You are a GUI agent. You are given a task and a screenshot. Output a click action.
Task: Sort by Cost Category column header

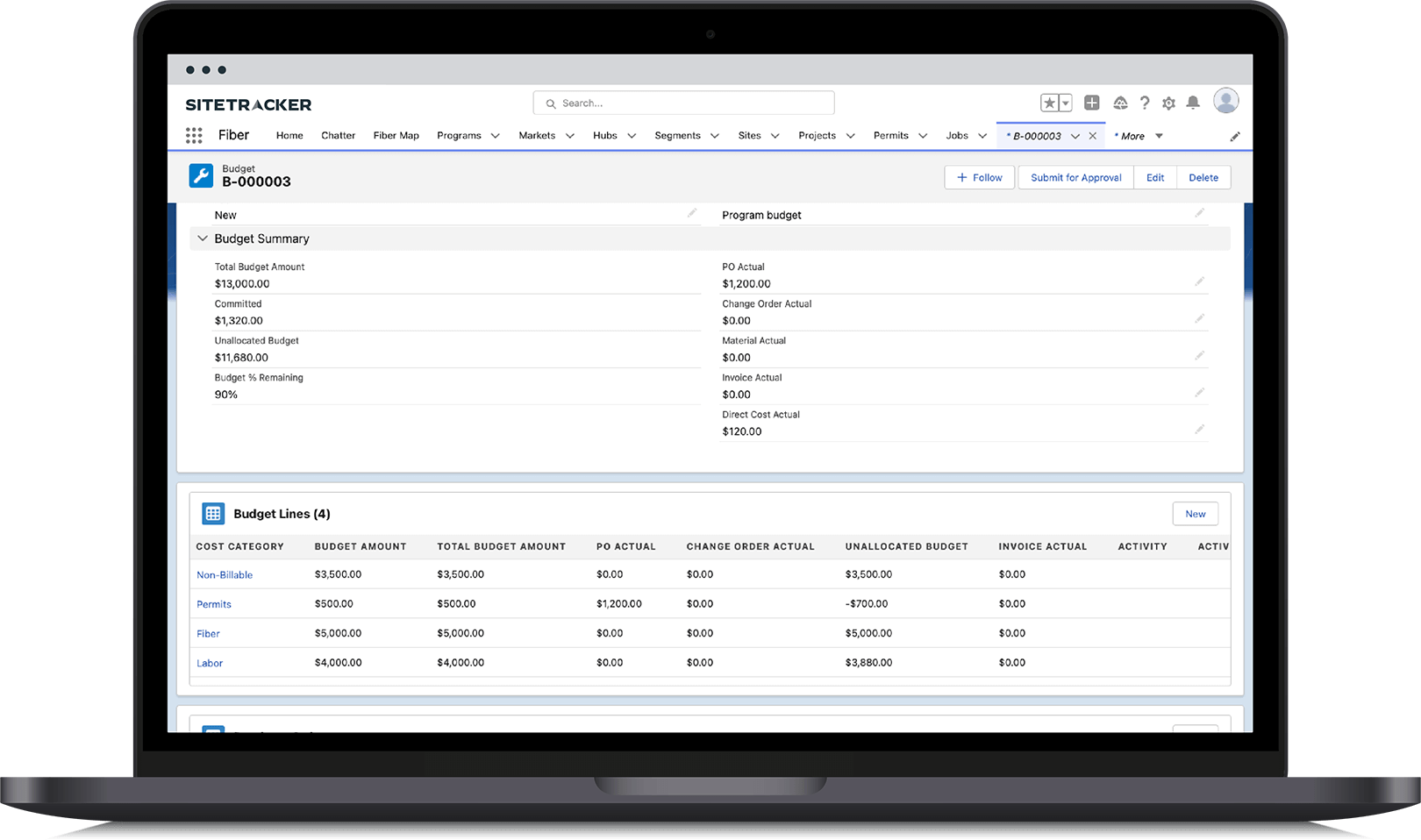pos(240,546)
